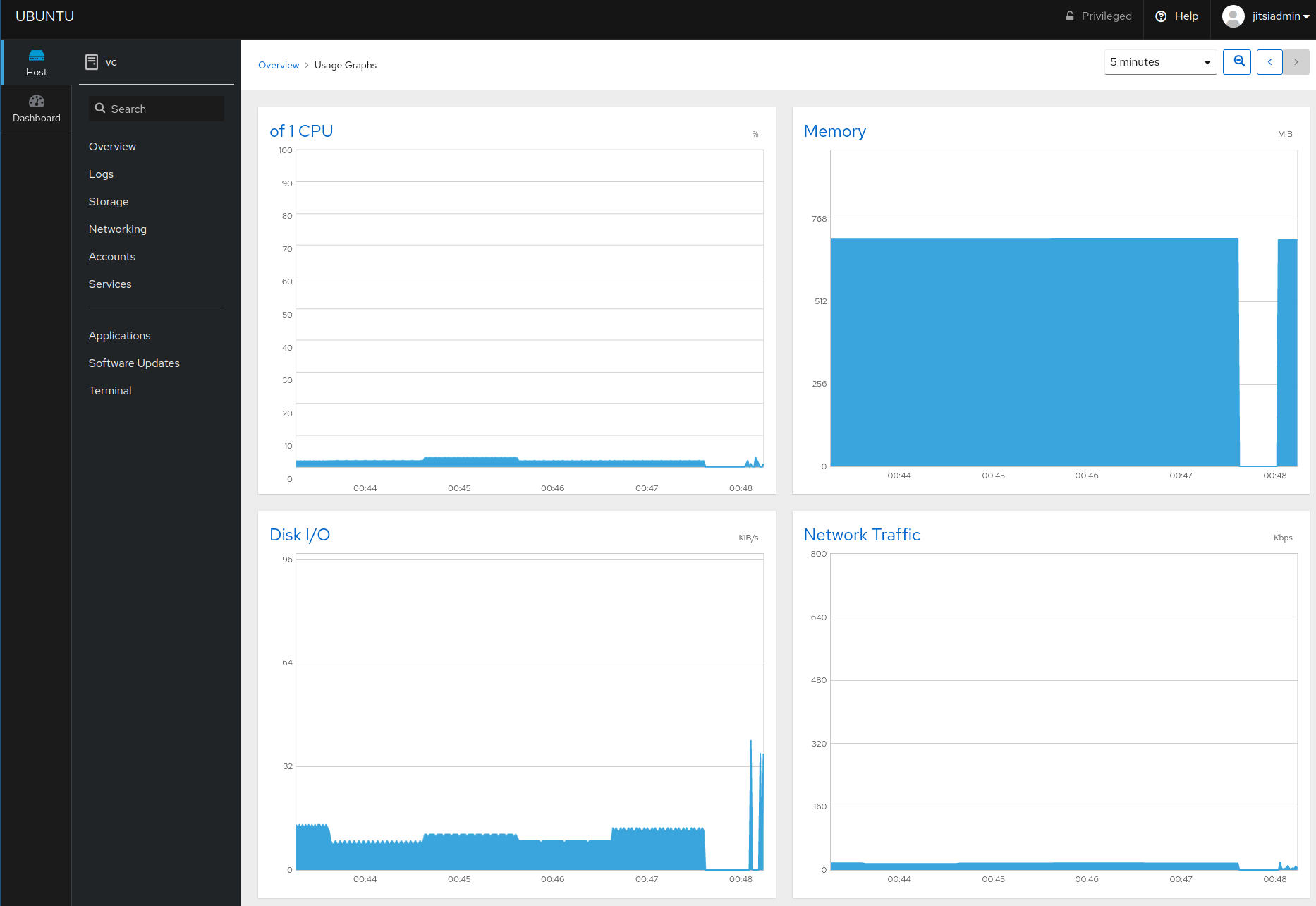The height and width of the screenshot is (906, 1316).
Task: Follow the Overview breadcrumb link
Action: pyautogui.click(x=279, y=65)
